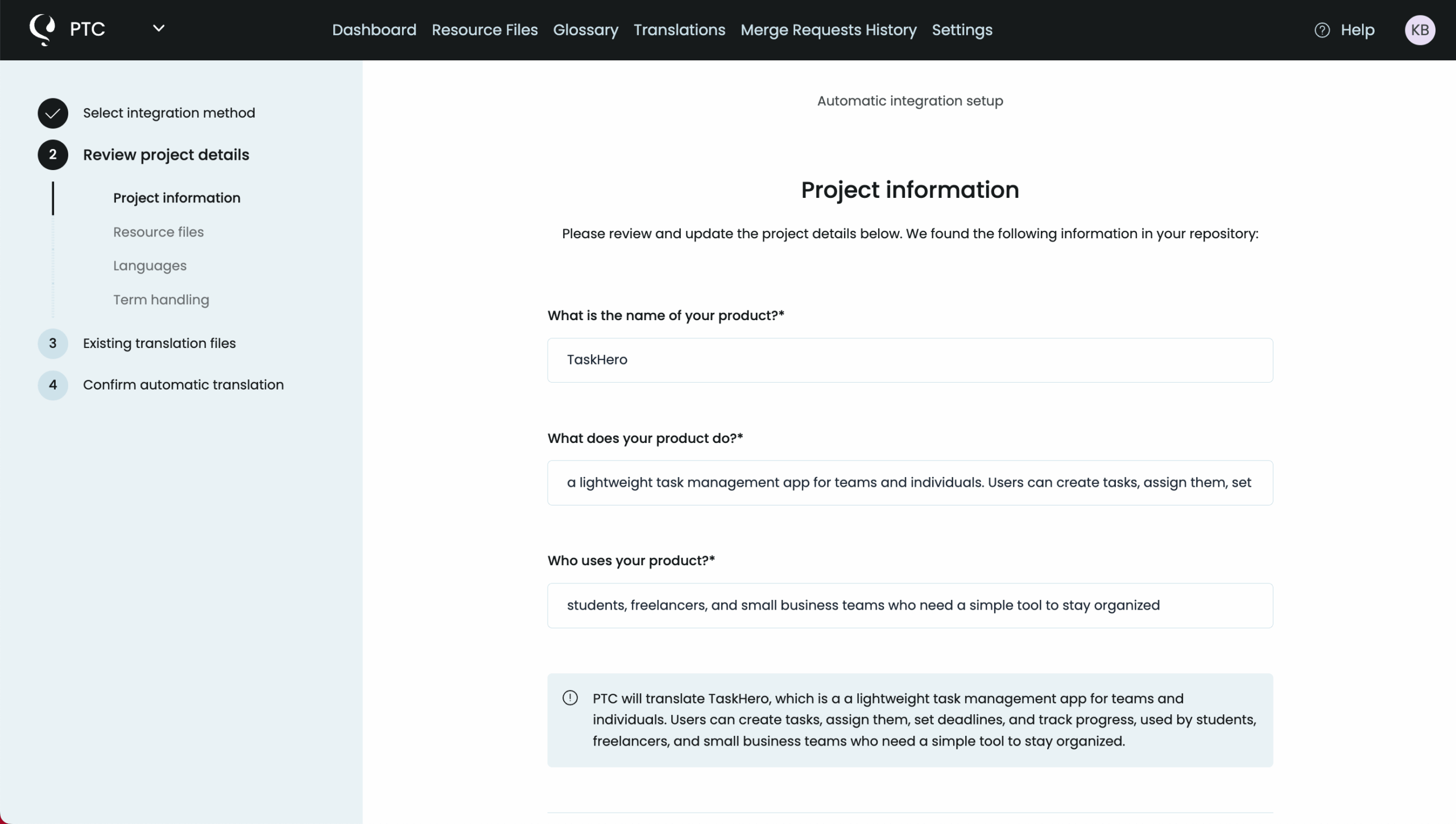
Task: Click the info icon in the notice box
Action: (569, 698)
